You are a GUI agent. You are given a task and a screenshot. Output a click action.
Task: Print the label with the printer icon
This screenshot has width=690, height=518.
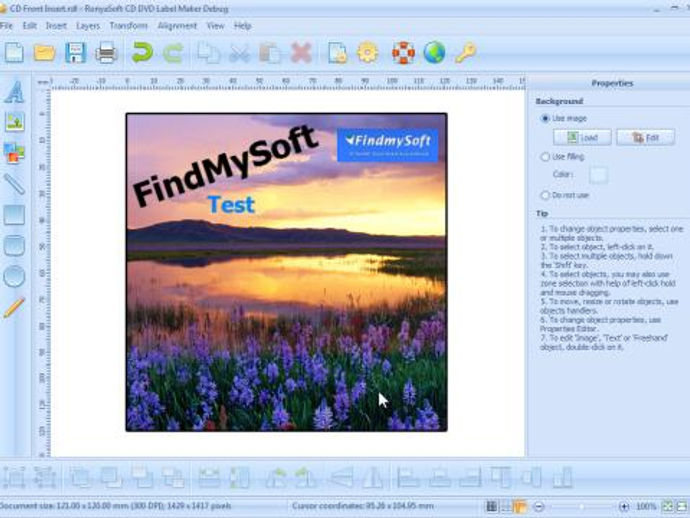[106, 53]
